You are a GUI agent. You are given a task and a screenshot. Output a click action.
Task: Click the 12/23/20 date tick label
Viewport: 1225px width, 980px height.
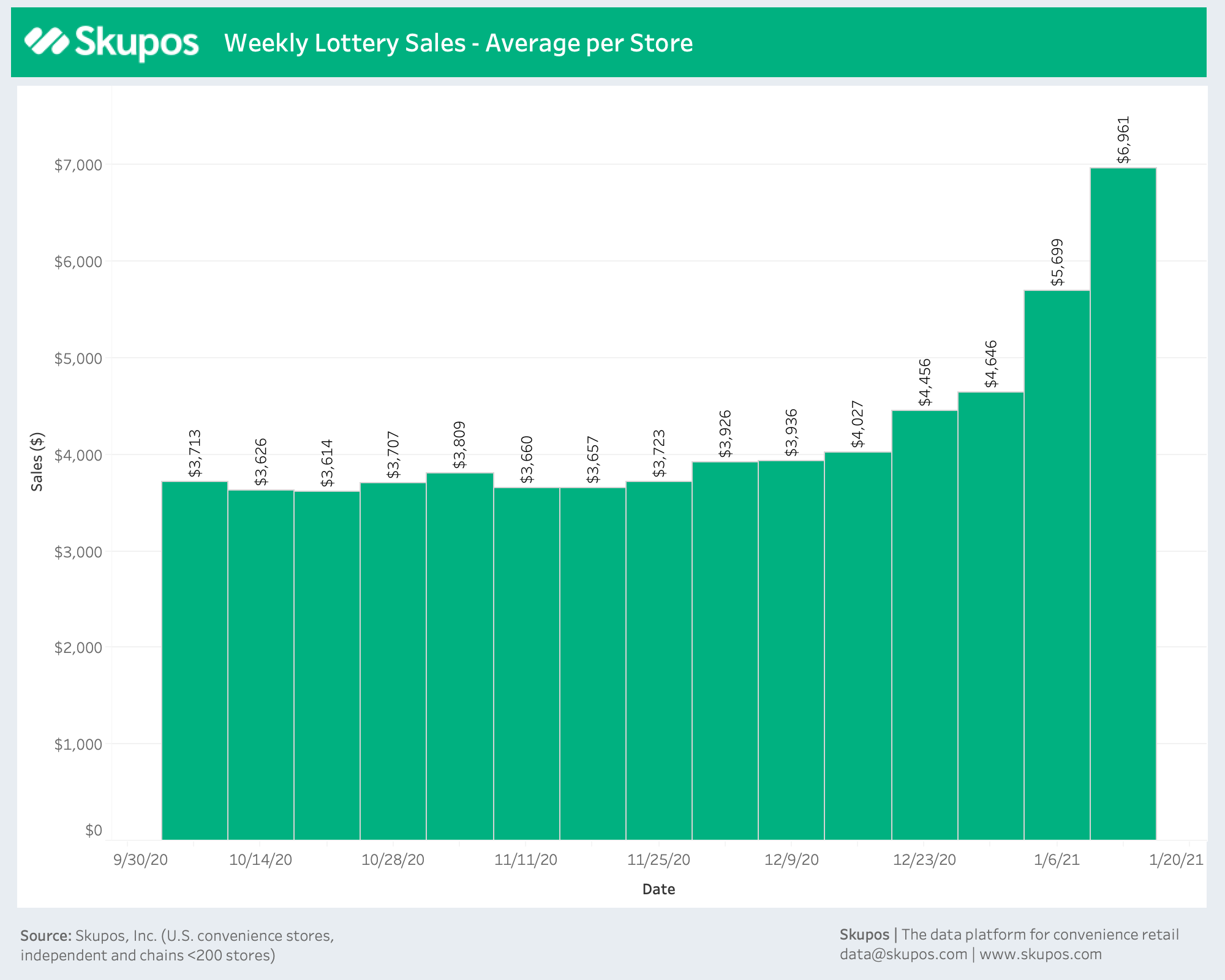coord(924,860)
